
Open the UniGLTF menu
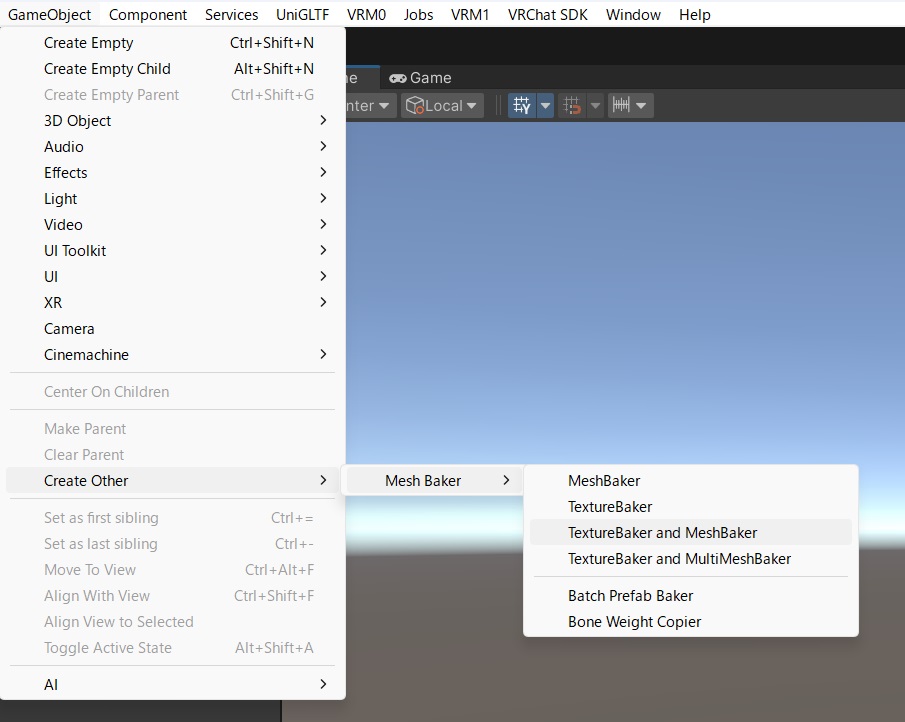pyautogui.click(x=302, y=15)
